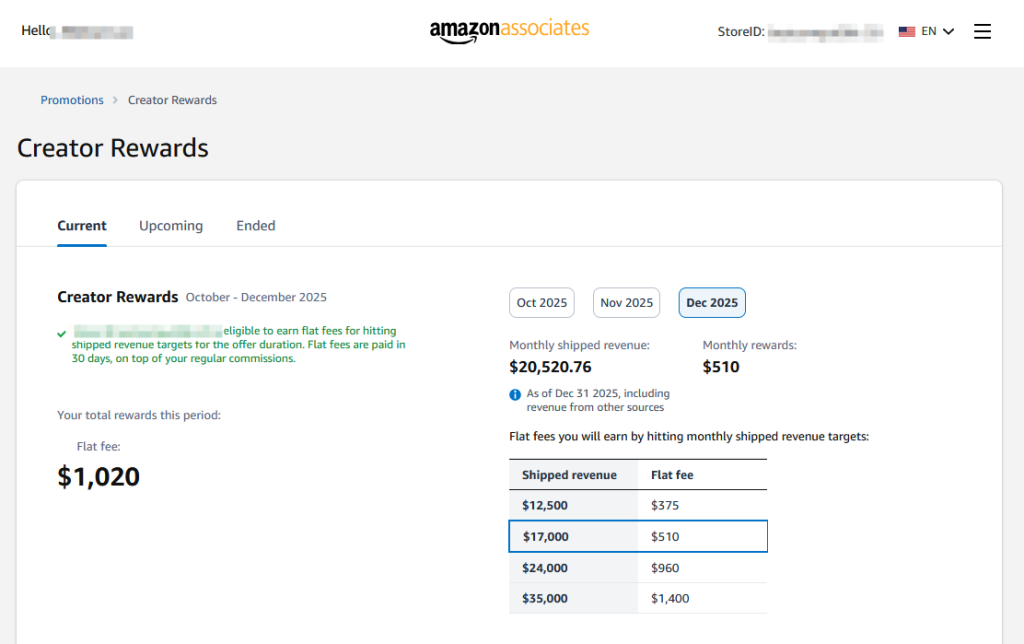Screen dimensions: 1024x644
Task: Click the highlighted $17,000 tier row
Action: [638, 536]
